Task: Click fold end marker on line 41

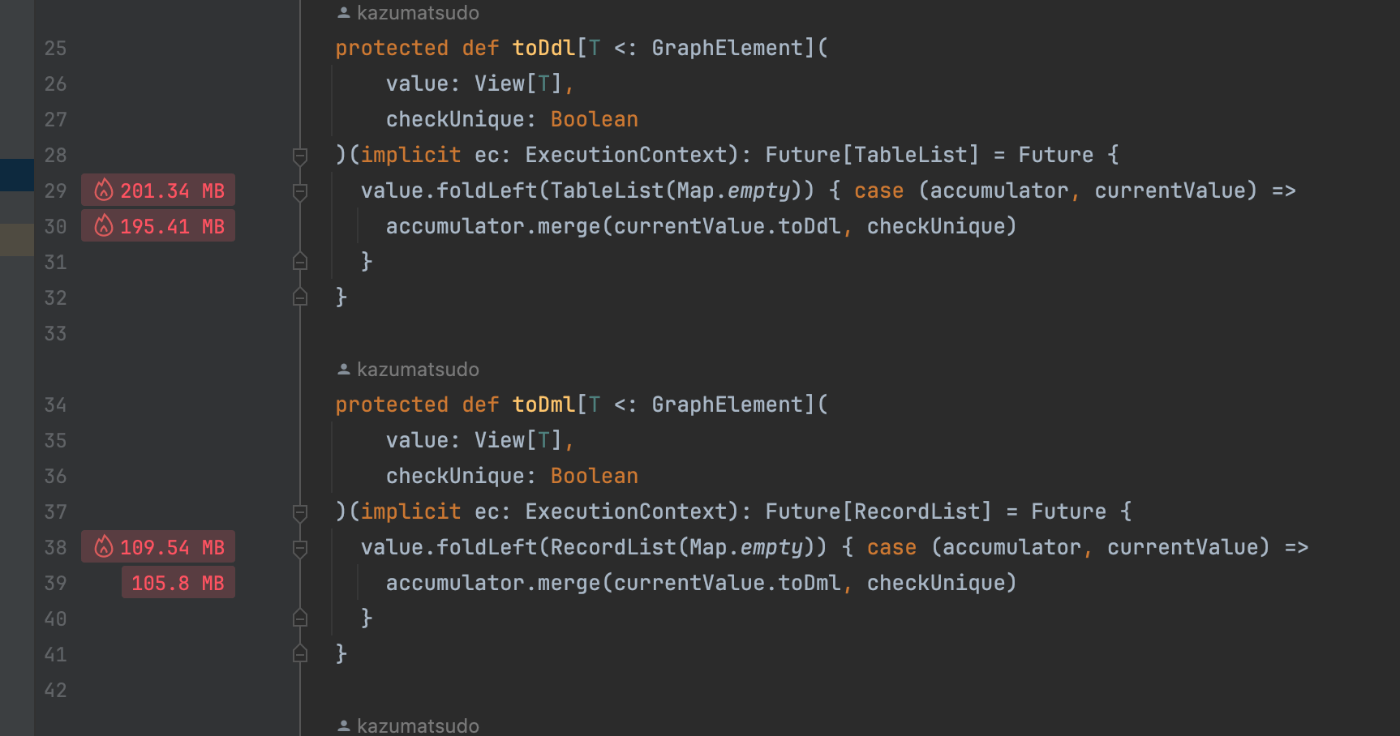Action: 299,654
